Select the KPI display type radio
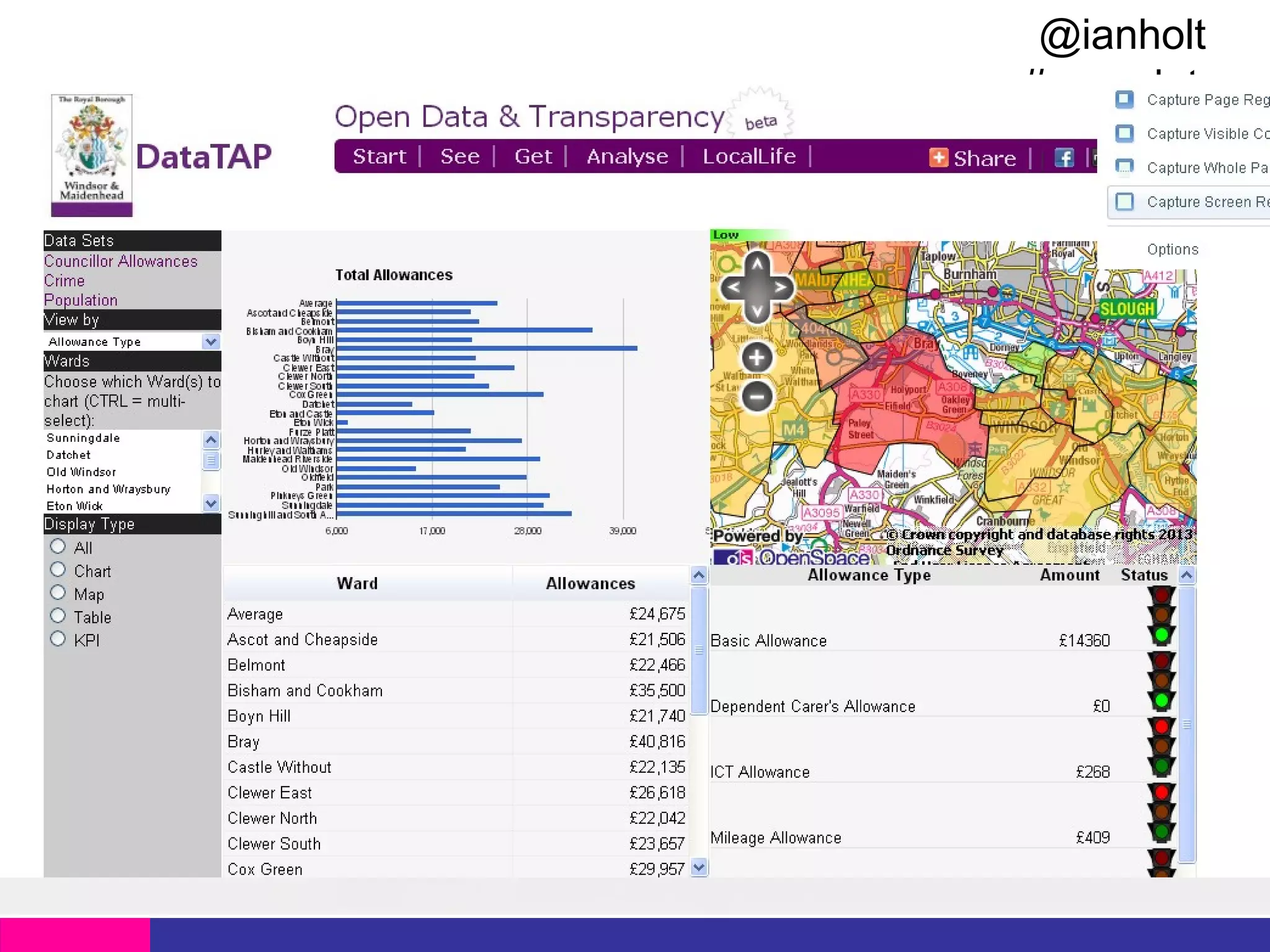Screen dimensions: 1270x952 [58, 638]
